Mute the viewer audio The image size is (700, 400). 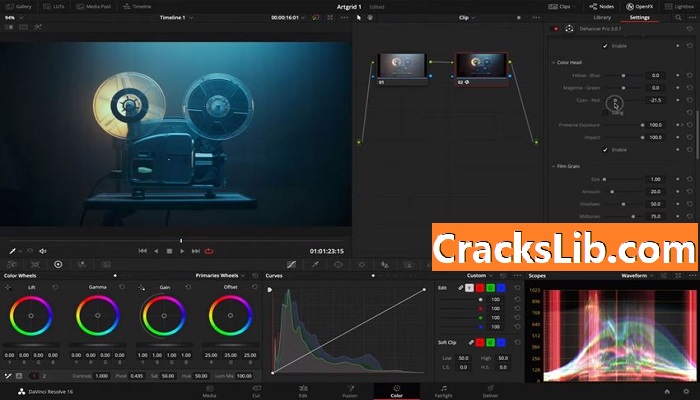(x=42, y=251)
